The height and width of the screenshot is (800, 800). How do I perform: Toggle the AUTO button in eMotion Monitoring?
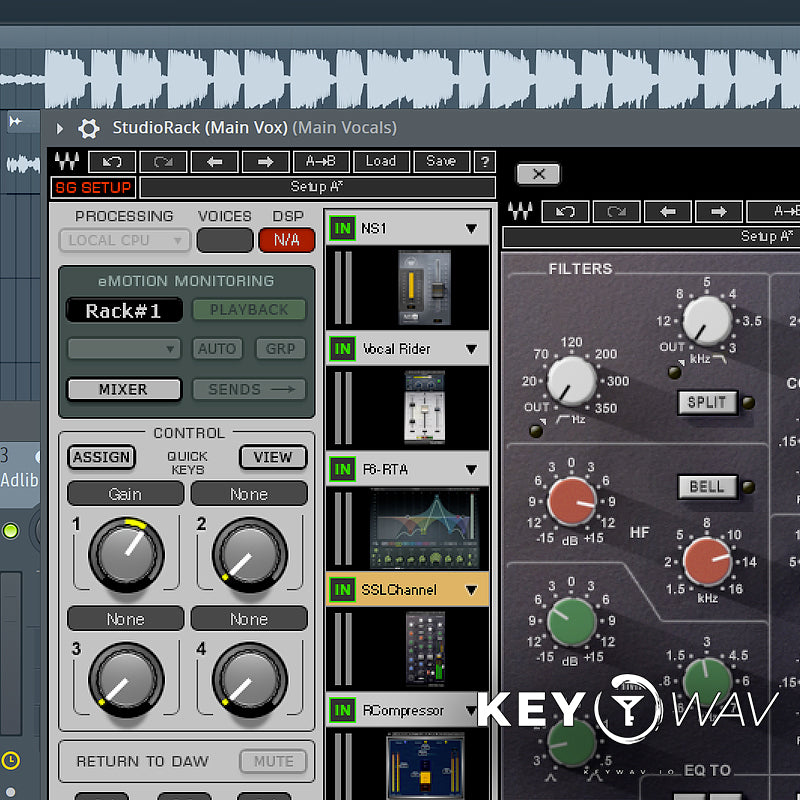(217, 349)
